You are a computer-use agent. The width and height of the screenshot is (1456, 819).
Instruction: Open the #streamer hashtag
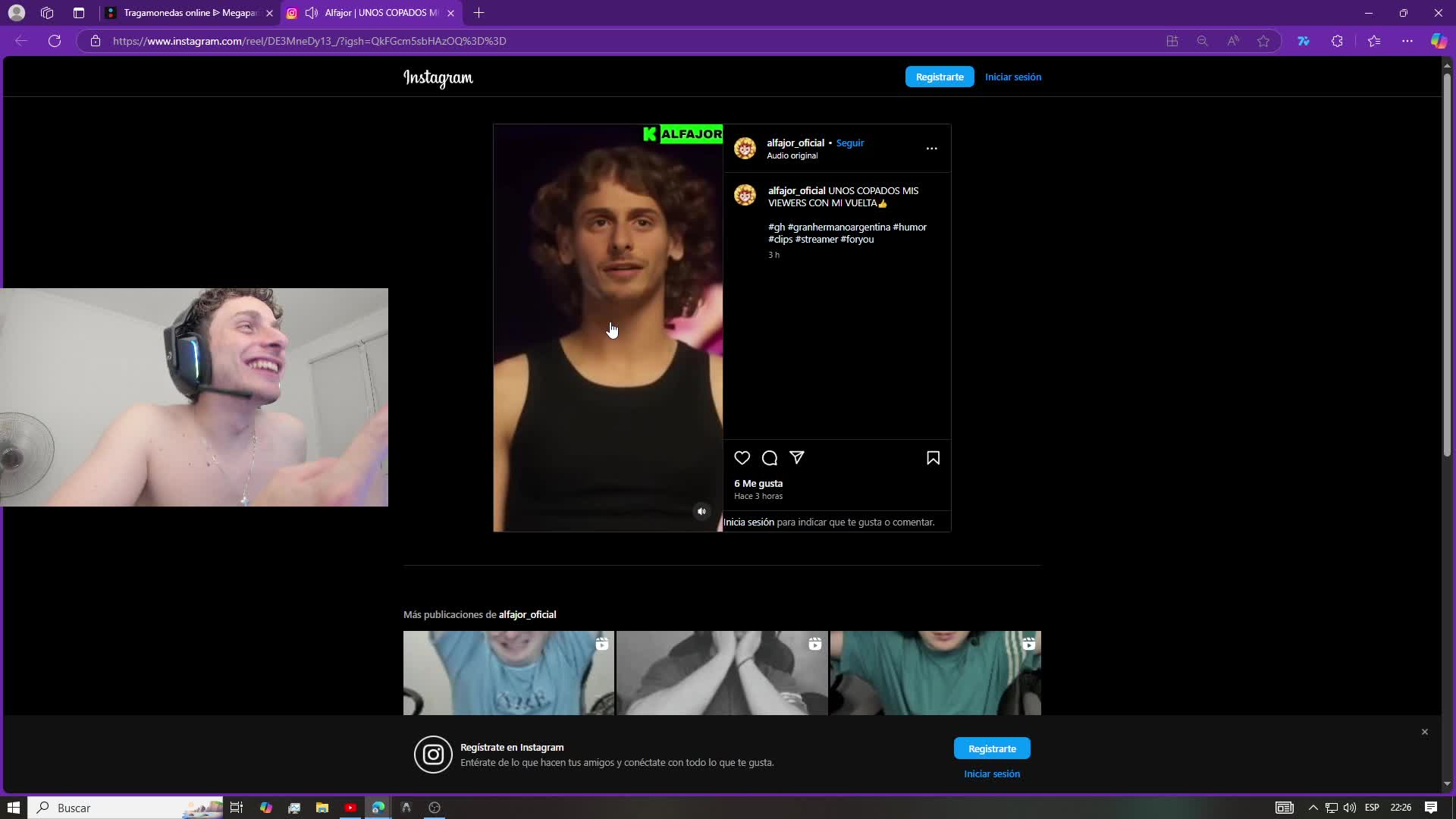(816, 239)
